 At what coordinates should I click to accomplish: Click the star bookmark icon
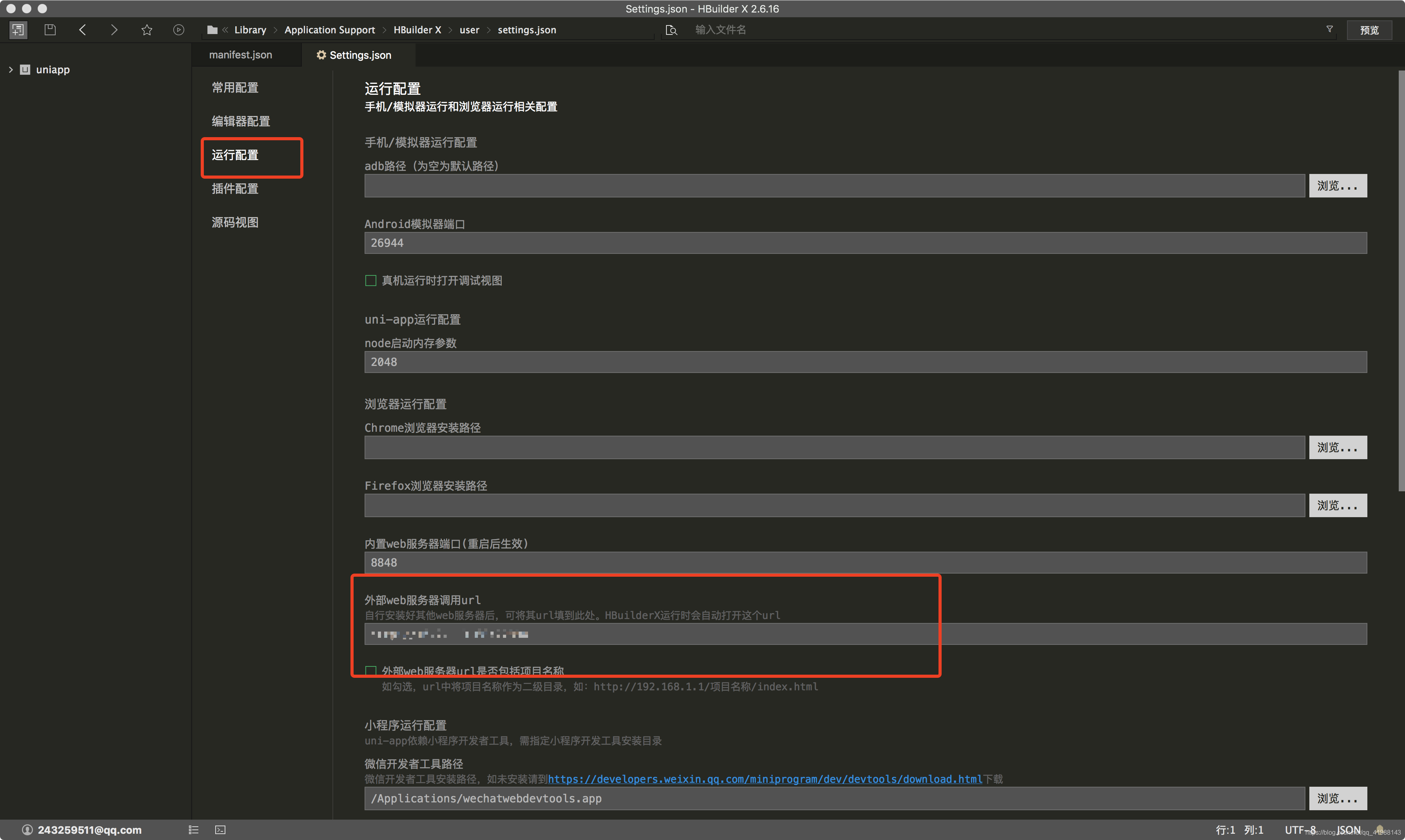click(147, 29)
